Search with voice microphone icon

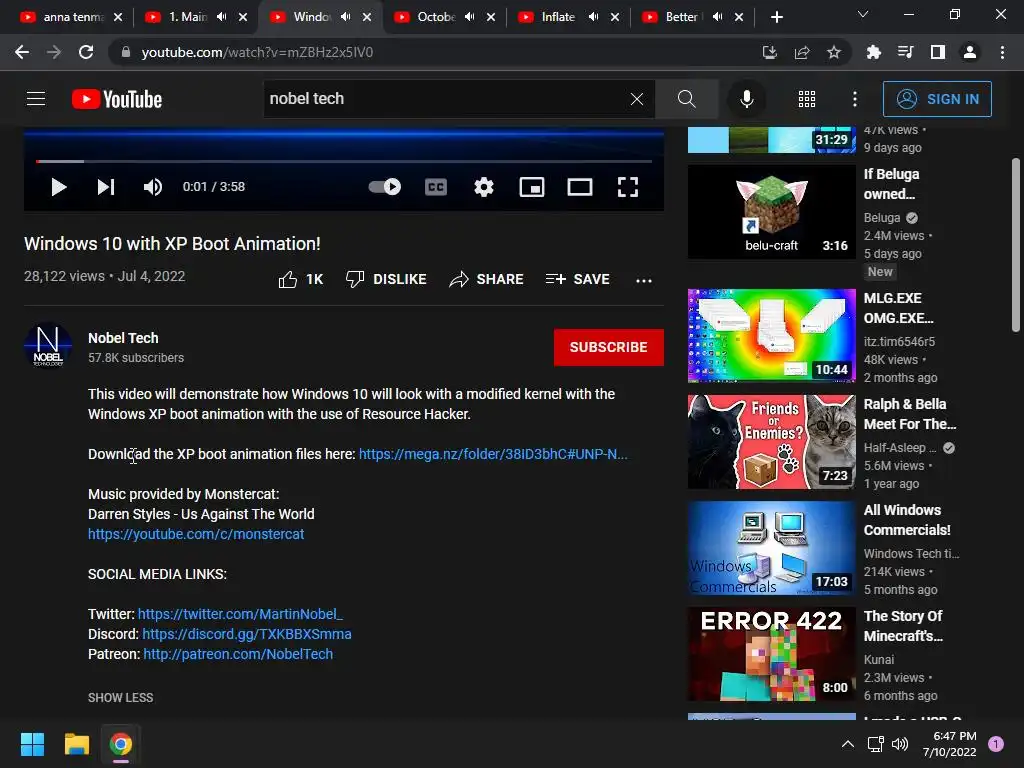point(746,99)
